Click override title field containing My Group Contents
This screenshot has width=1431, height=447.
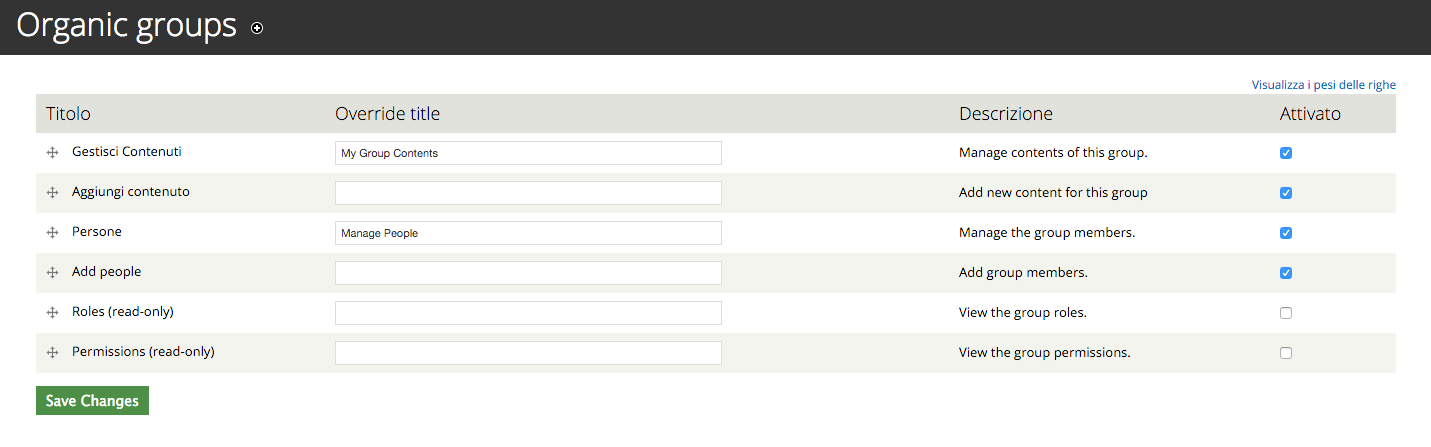tap(528, 153)
